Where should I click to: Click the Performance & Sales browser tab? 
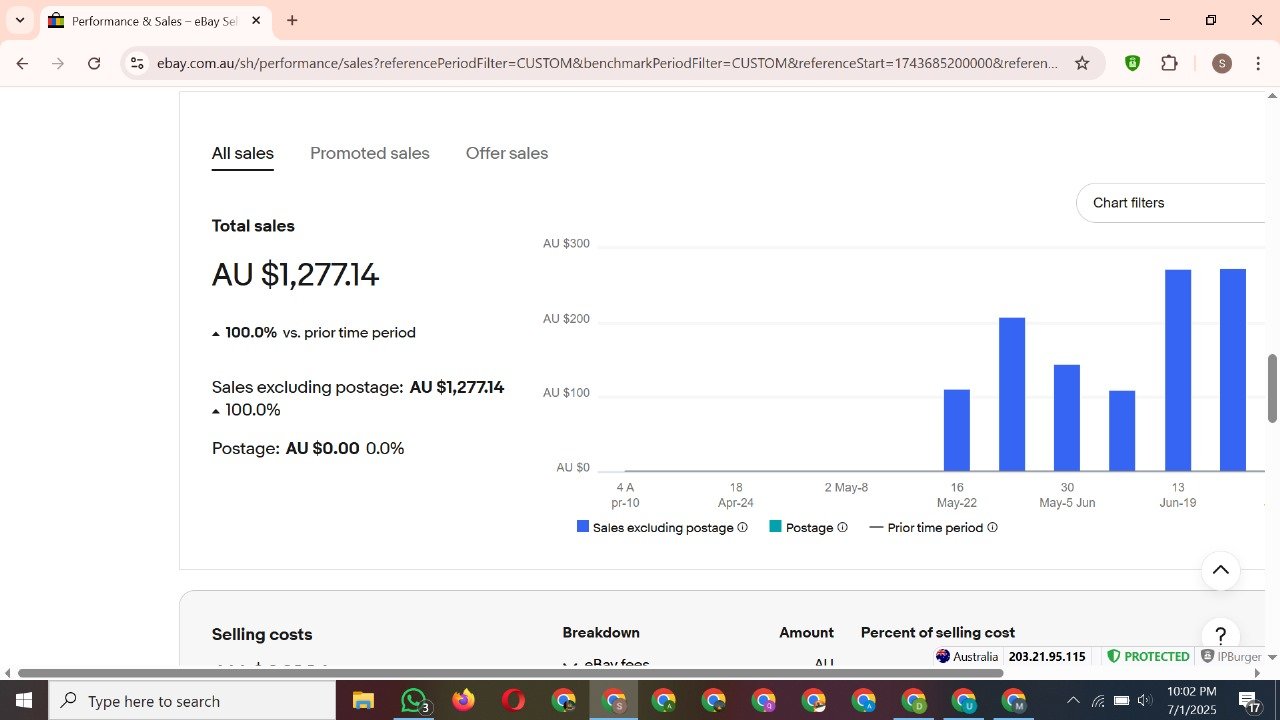coord(155,20)
